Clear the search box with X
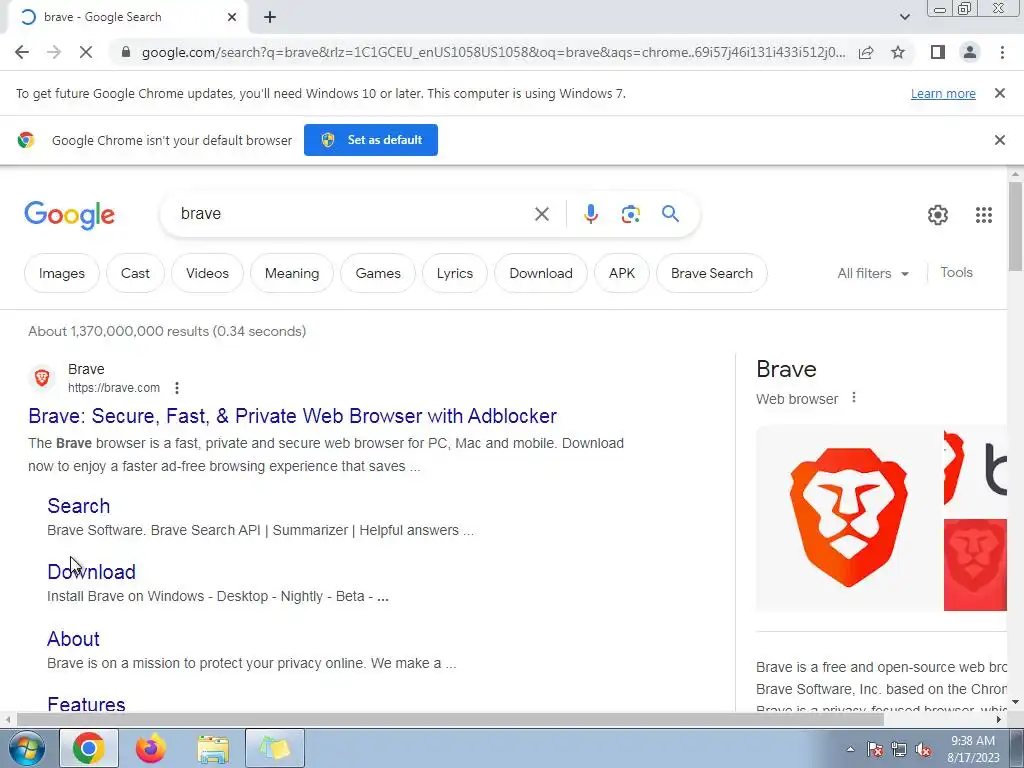Screen dimensions: 1024x768 pyautogui.click(x=541, y=214)
